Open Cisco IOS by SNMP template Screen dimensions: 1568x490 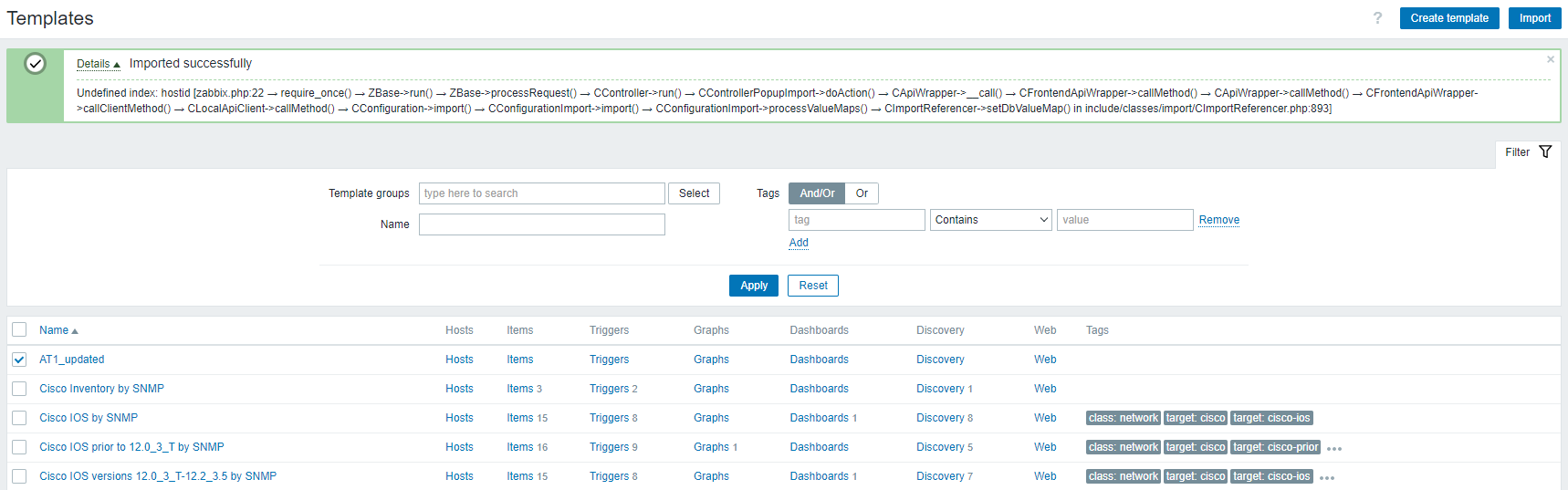pyautogui.click(x=89, y=418)
